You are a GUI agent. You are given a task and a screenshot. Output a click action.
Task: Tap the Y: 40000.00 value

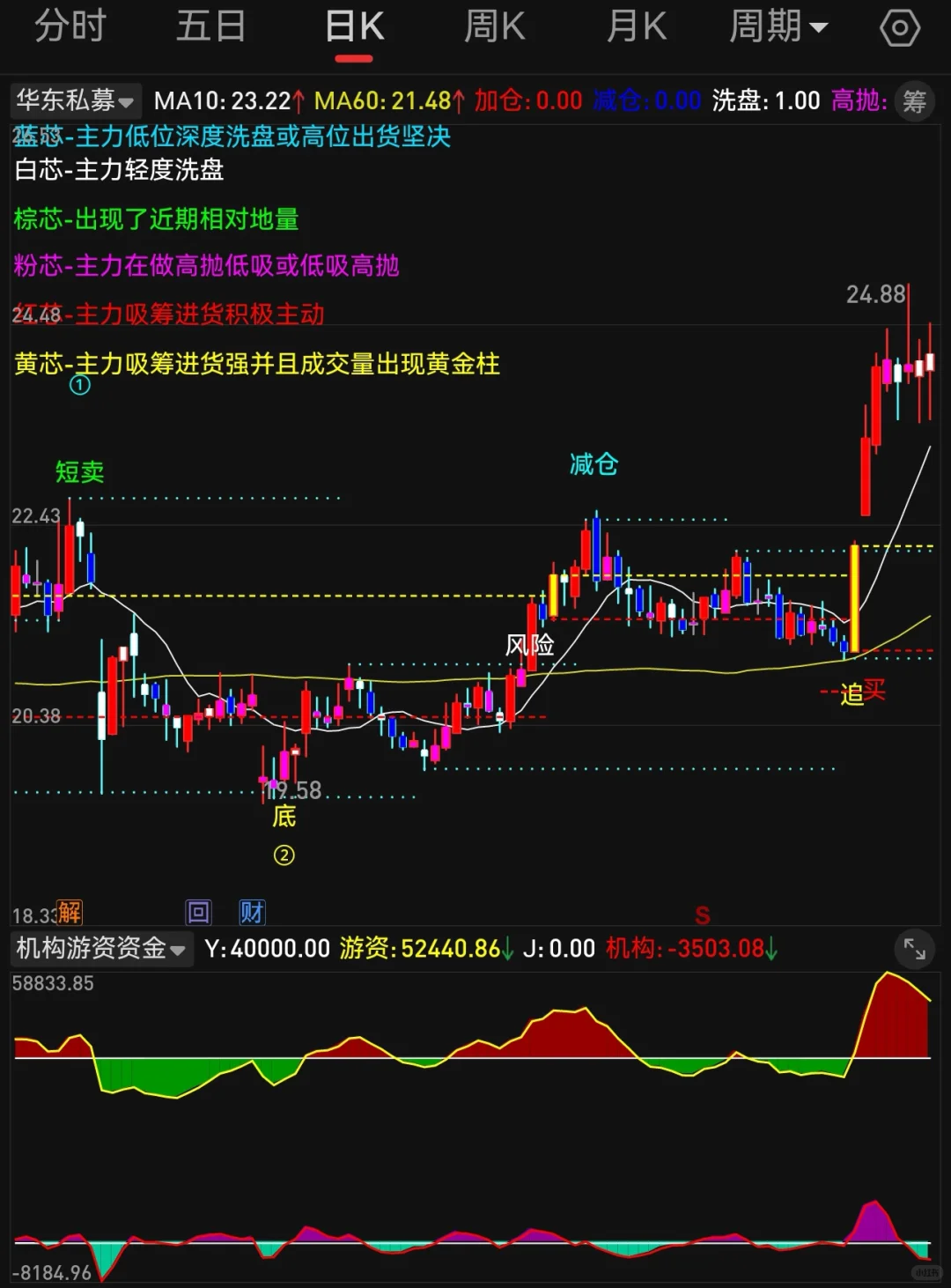click(x=267, y=949)
